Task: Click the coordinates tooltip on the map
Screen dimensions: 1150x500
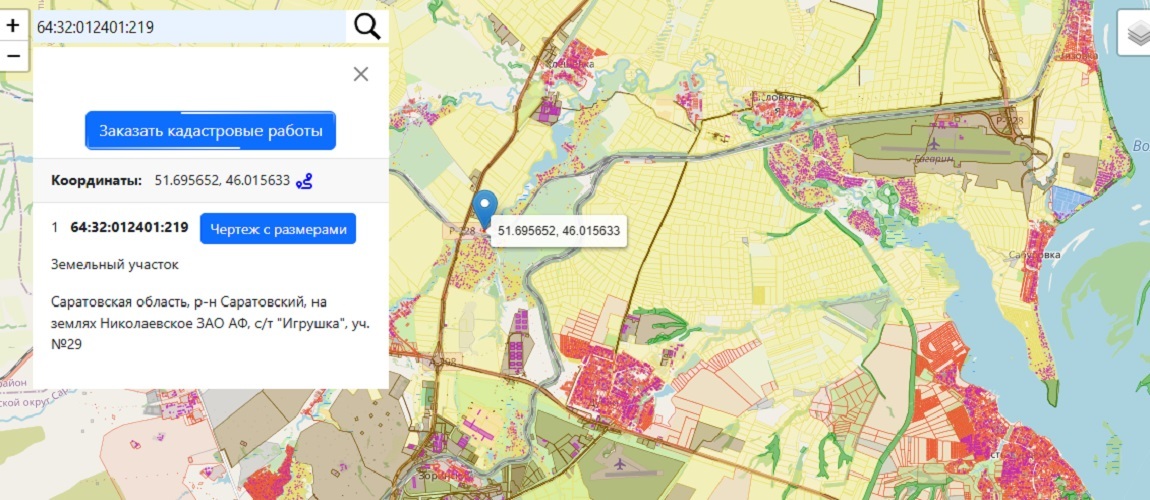Action: [x=559, y=231]
